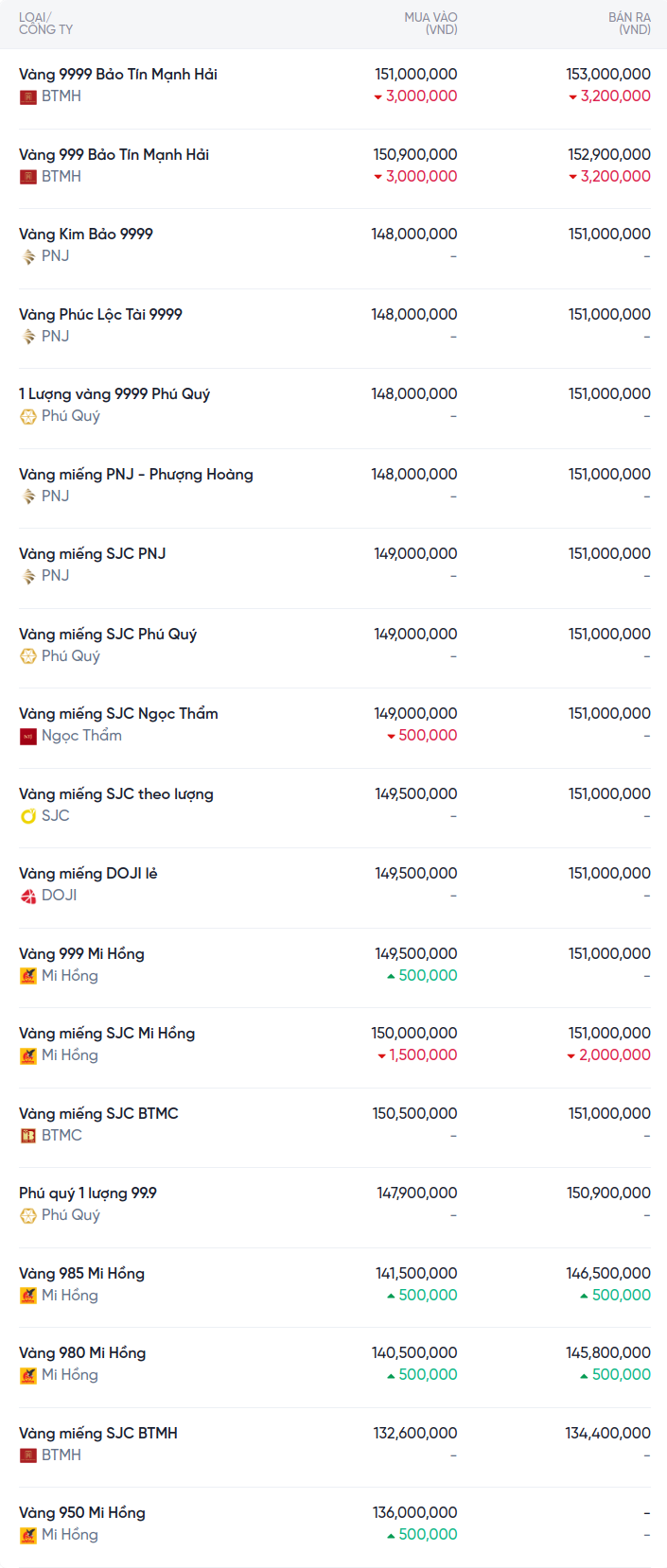The height and width of the screenshot is (1568, 667).
Task: Open Vàng miếng SJC theo lượng entry
Action: [x=116, y=794]
